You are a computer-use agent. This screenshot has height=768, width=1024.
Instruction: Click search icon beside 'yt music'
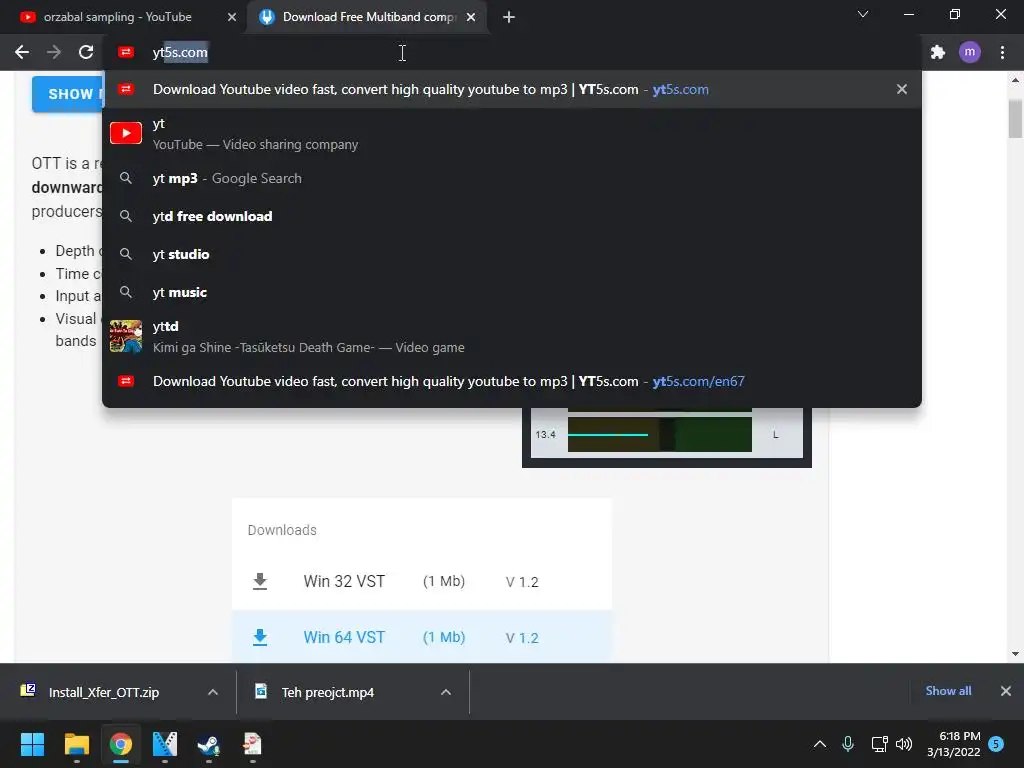[x=126, y=292]
